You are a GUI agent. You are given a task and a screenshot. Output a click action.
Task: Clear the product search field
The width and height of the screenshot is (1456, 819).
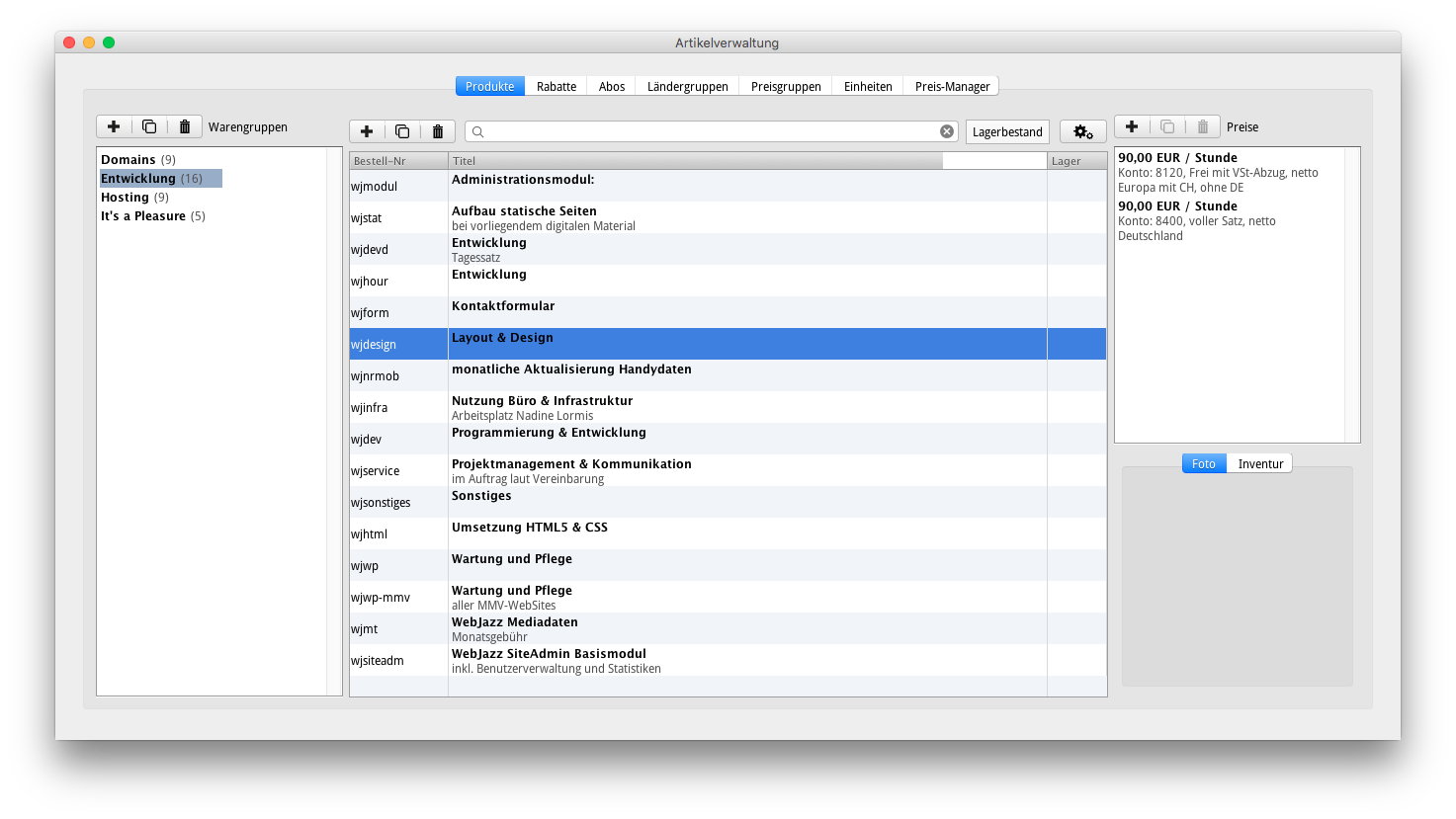point(947,131)
